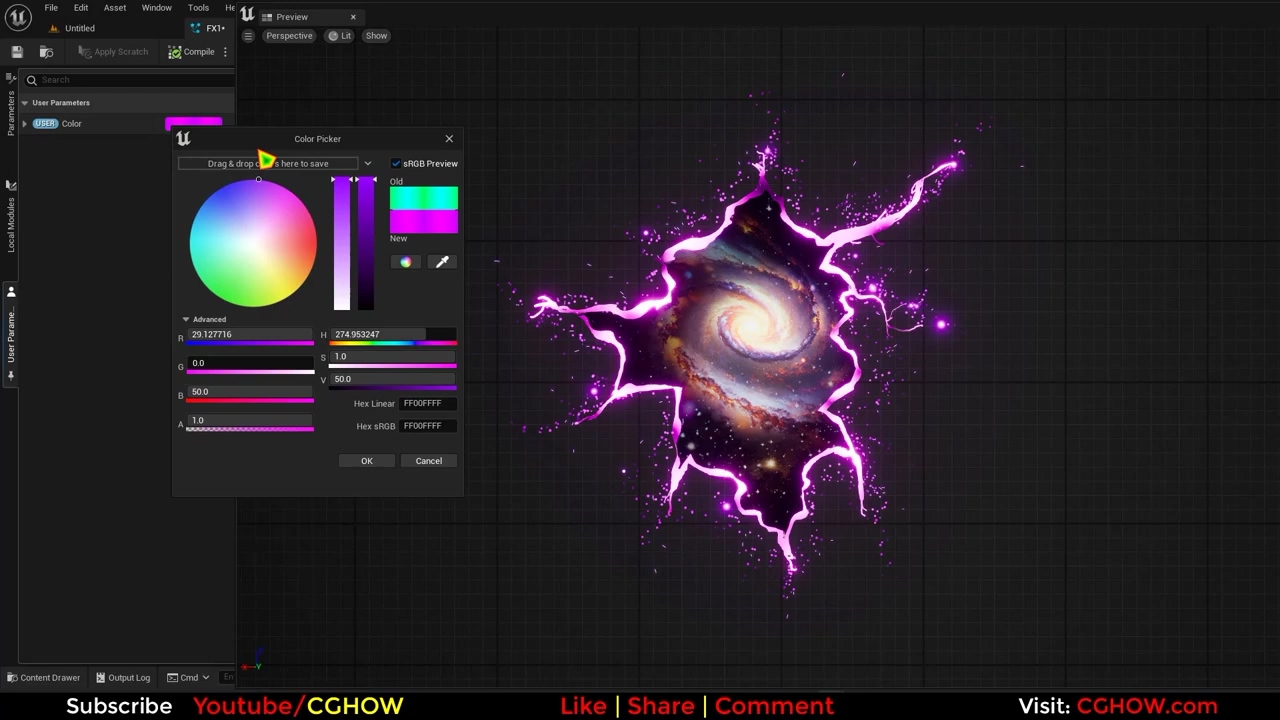
Task: Toggle the Lit view mode button
Action: 339,36
